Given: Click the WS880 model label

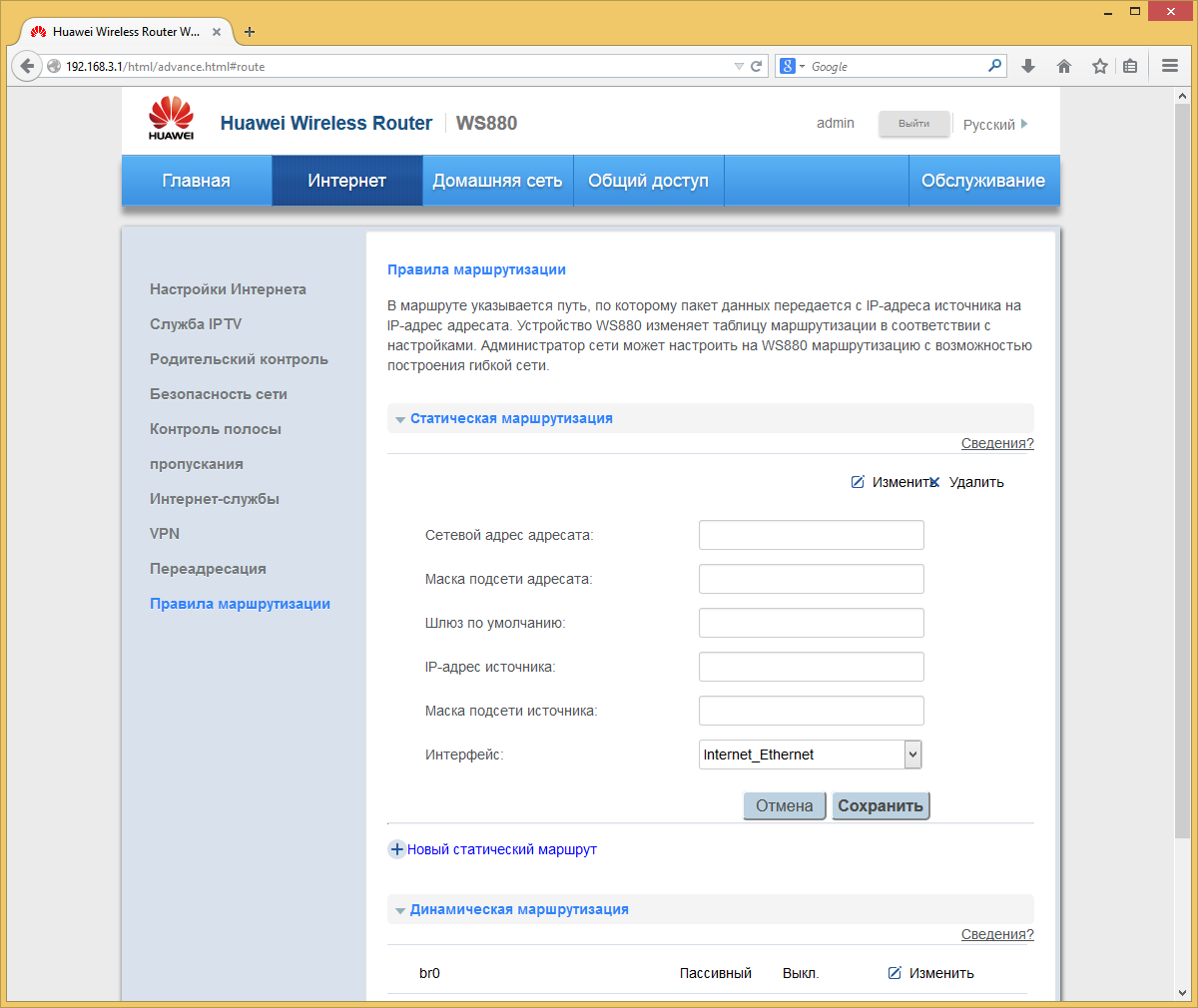Looking at the screenshot, I should point(486,123).
